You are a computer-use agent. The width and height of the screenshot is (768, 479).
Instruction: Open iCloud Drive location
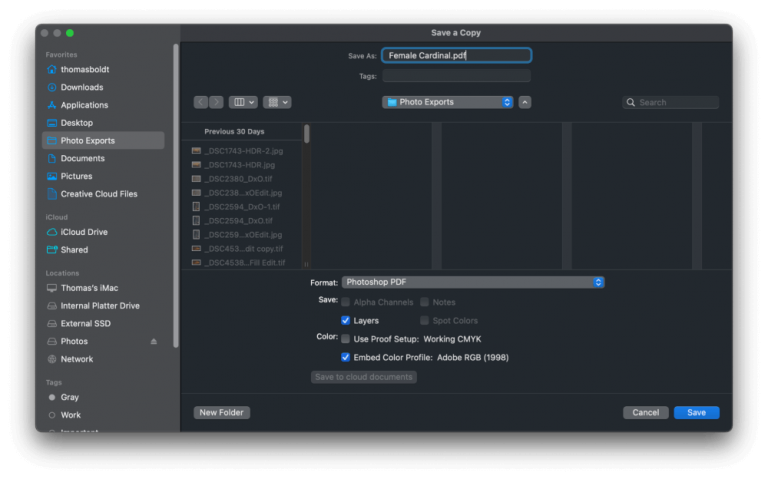point(83,232)
